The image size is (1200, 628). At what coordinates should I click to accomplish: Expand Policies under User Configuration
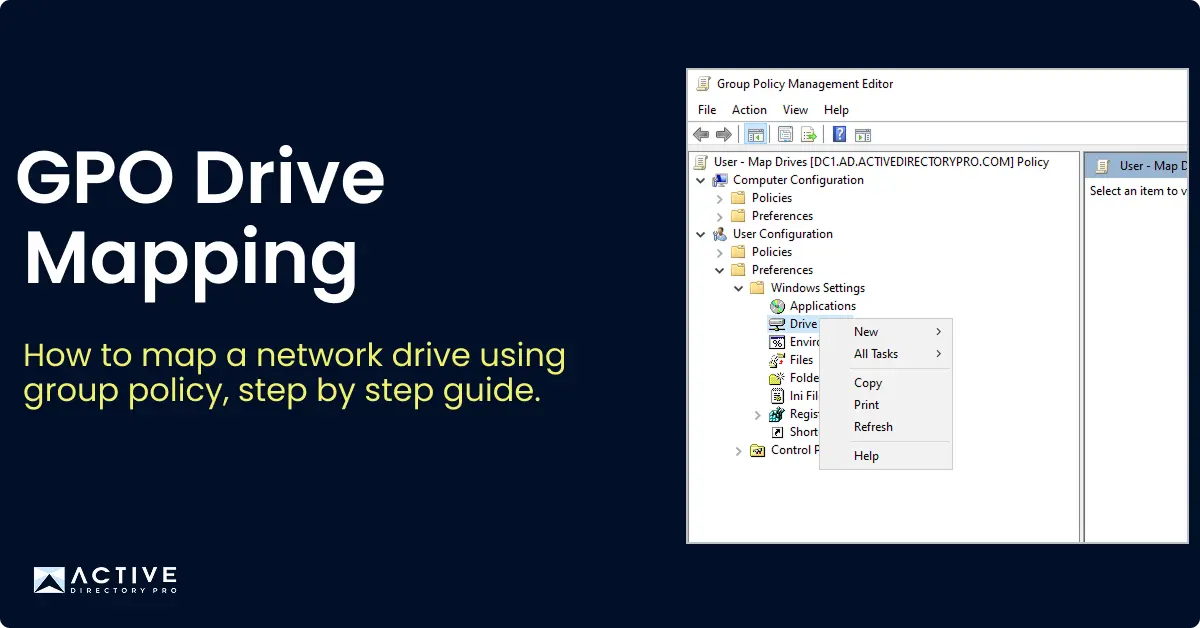[720, 252]
